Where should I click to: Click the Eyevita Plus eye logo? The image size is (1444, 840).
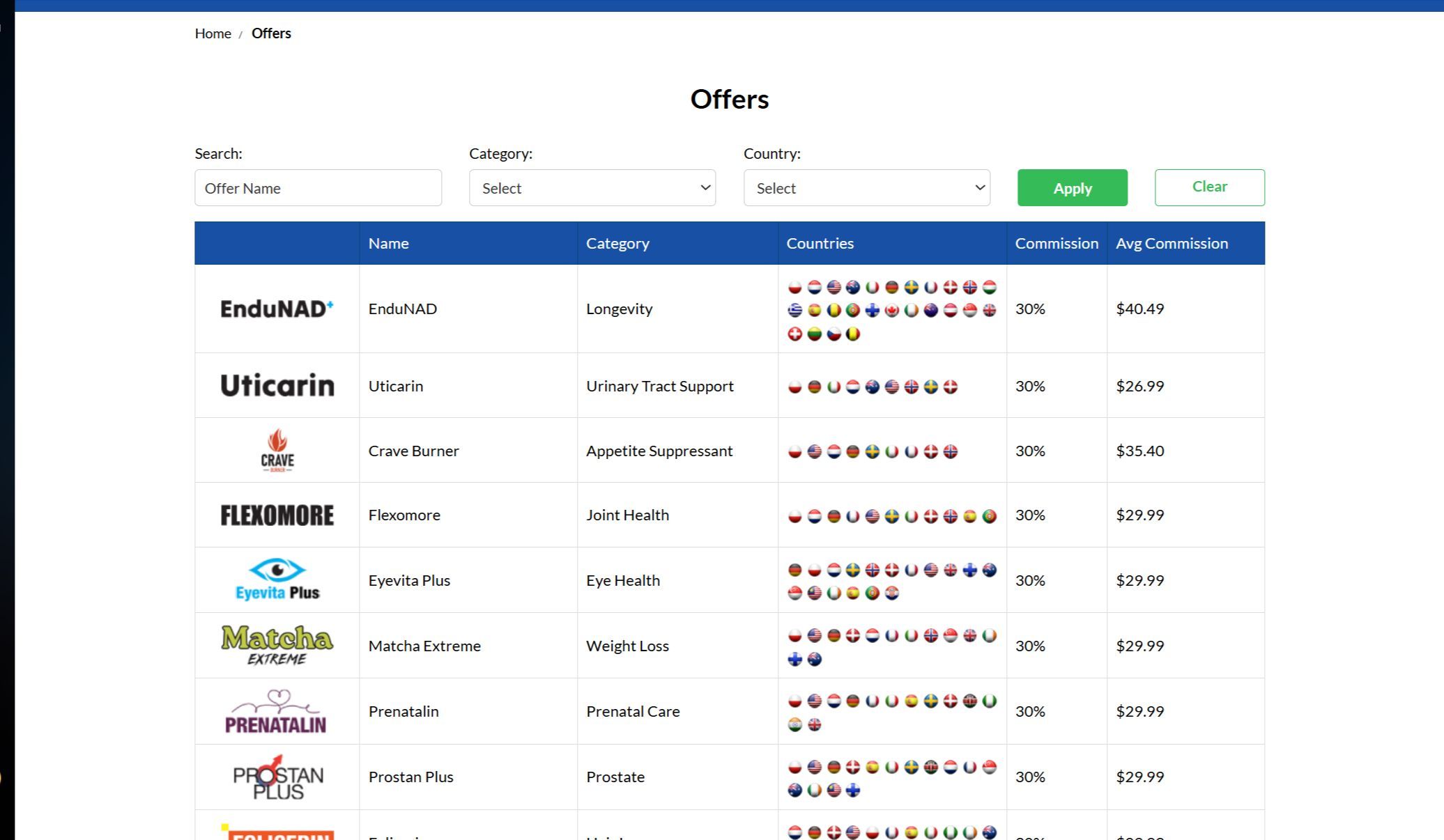(x=277, y=580)
